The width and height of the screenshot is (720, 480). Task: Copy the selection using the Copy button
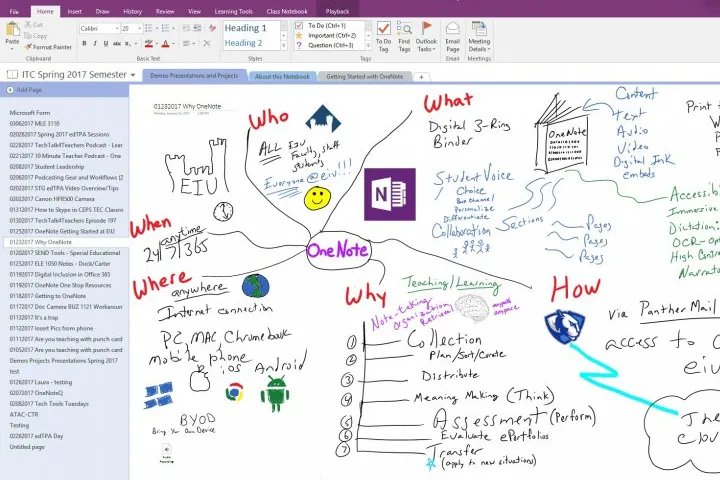click(35, 35)
